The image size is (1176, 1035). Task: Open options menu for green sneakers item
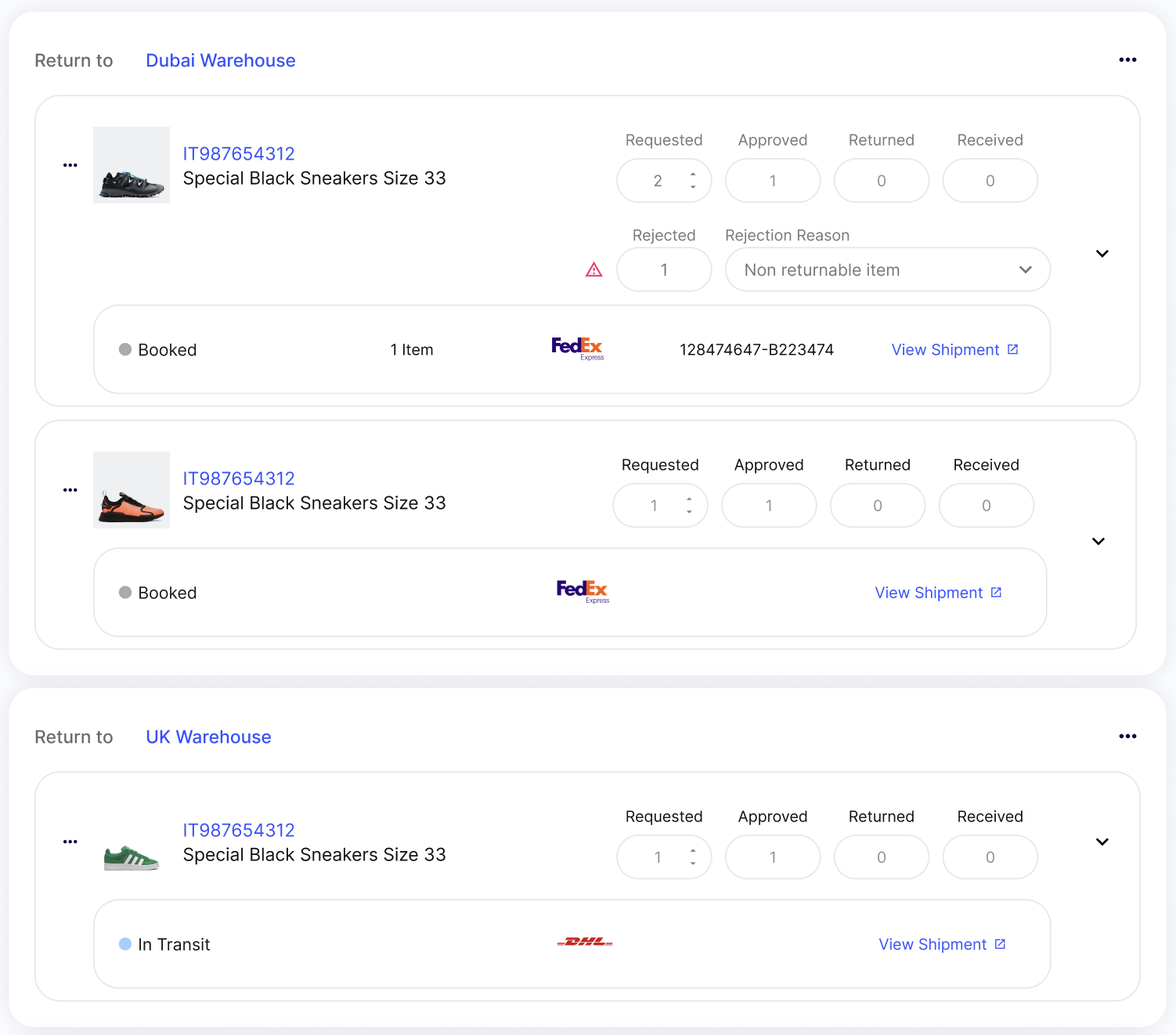tap(70, 842)
